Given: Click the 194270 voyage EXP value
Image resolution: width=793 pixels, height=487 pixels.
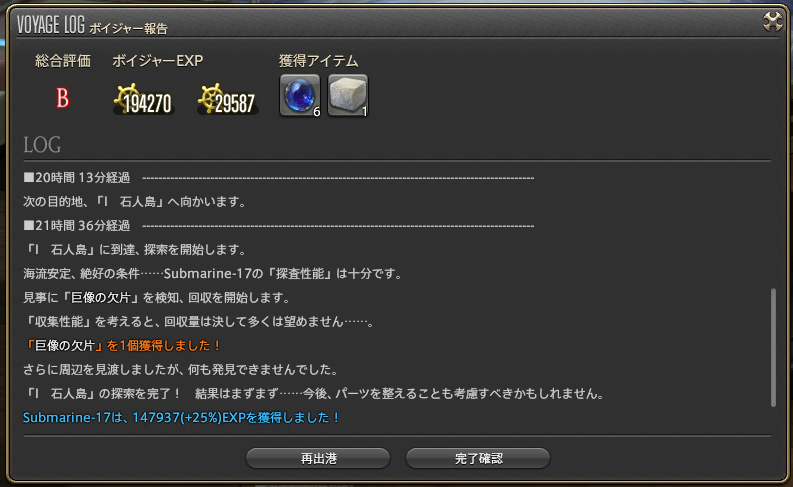Looking at the screenshot, I should [148, 104].
